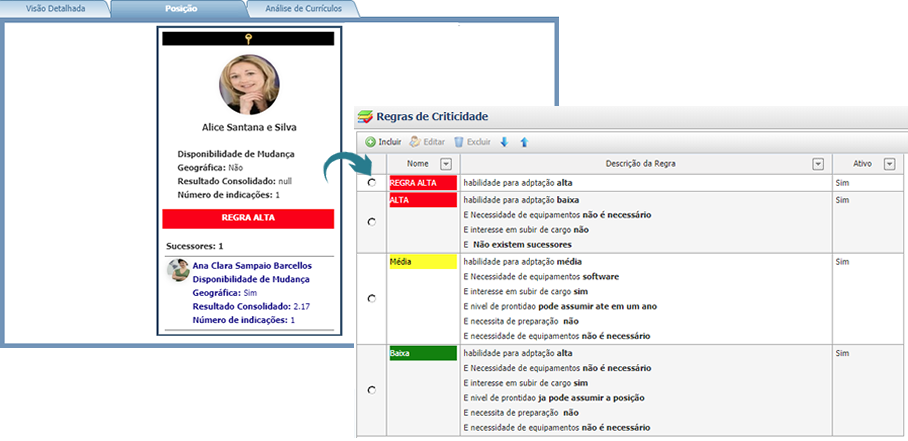
Task: Select the ALTA rule radio button
Action: tap(372, 221)
